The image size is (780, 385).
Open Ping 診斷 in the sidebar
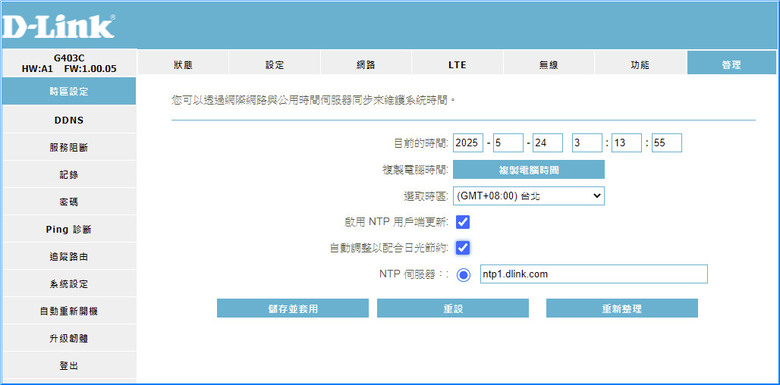point(69,230)
